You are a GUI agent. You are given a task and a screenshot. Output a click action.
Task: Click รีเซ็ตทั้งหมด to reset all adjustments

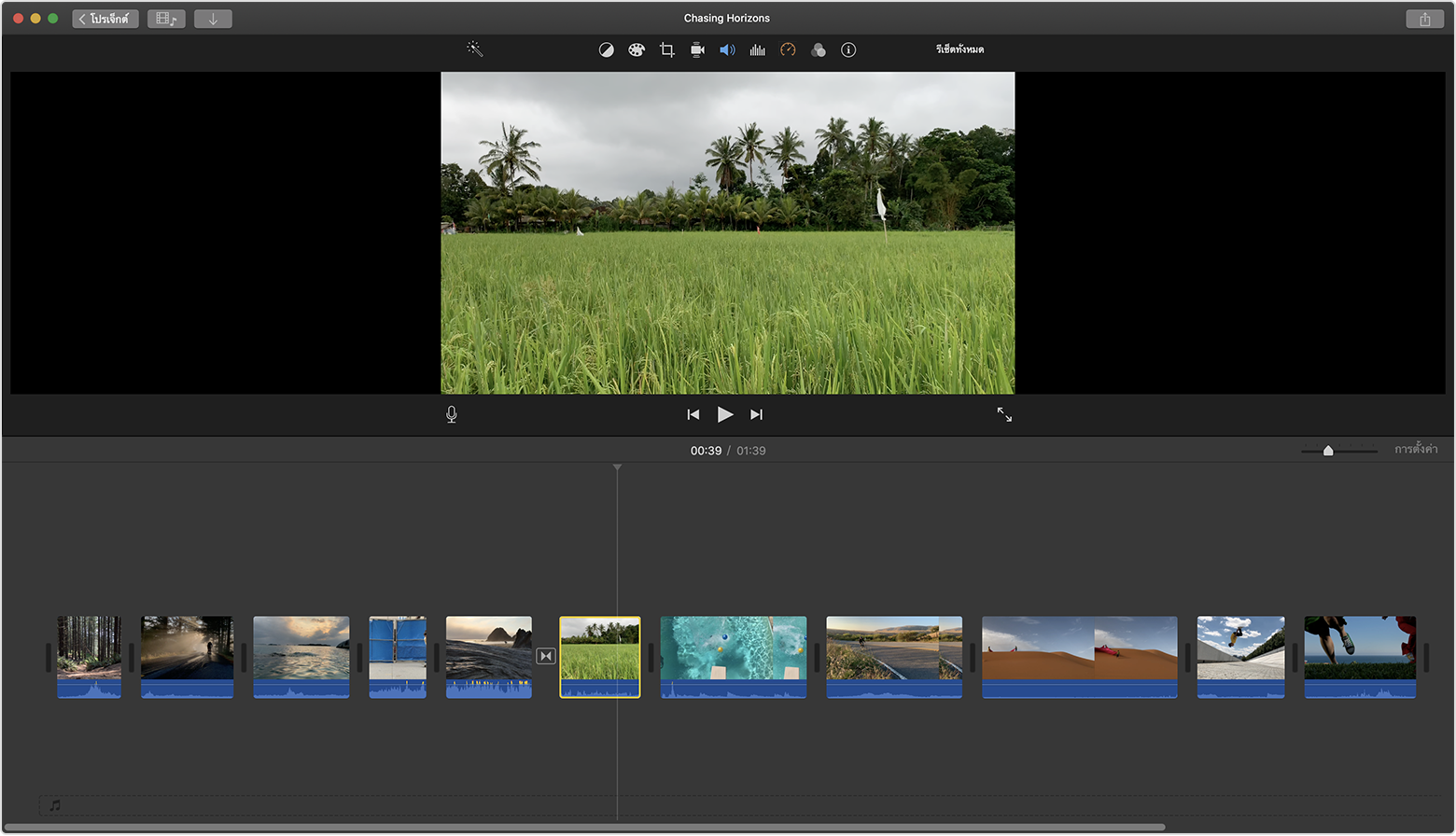coord(961,49)
